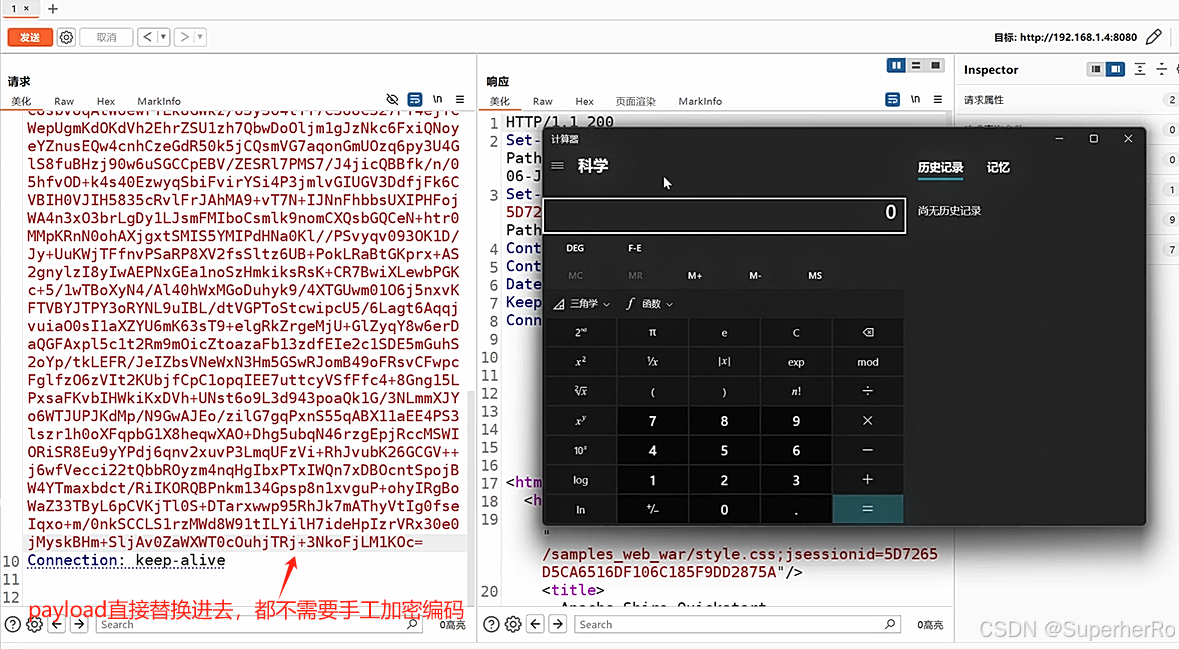Dock Inspector layout right option
The height and width of the screenshot is (649, 1179).
(1116, 69)
